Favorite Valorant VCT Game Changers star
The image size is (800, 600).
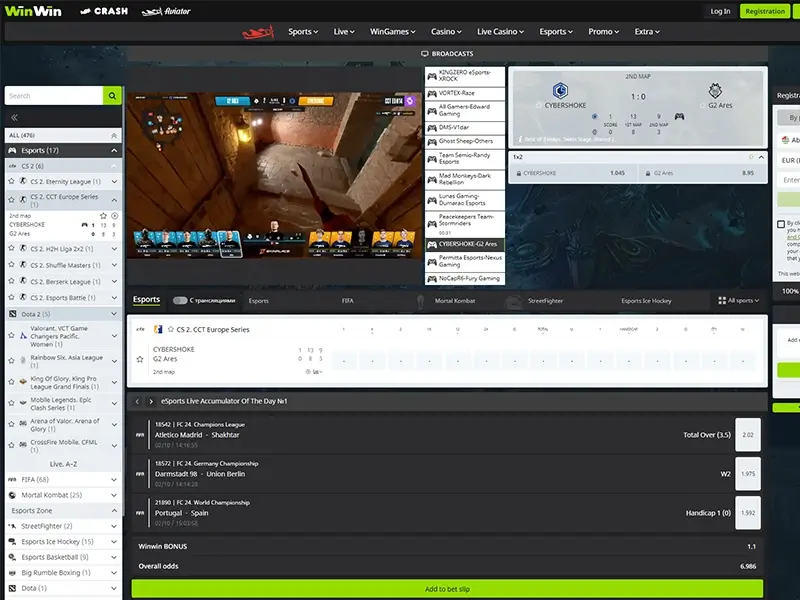[x=12, y=336]
